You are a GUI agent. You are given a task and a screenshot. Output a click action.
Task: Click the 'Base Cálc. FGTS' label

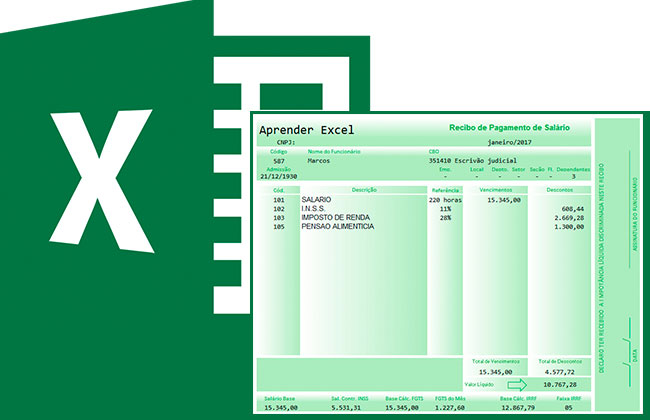pyautogui.click(x=404, y=399)
